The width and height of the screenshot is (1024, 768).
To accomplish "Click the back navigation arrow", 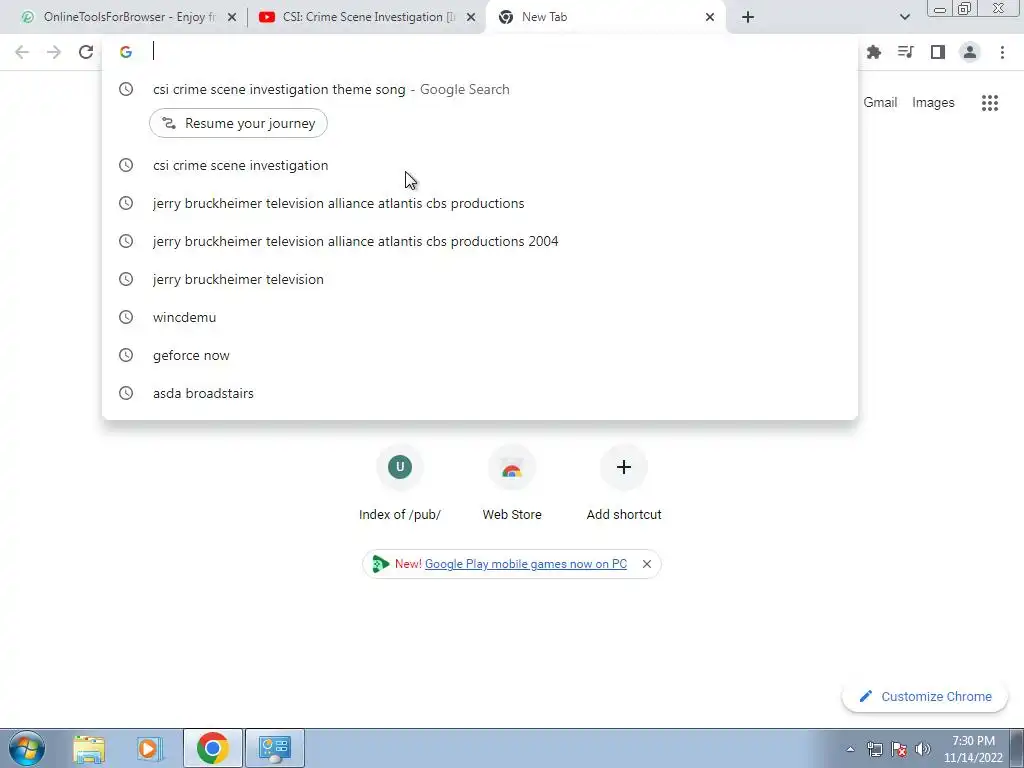I will [x=22, y=52].
